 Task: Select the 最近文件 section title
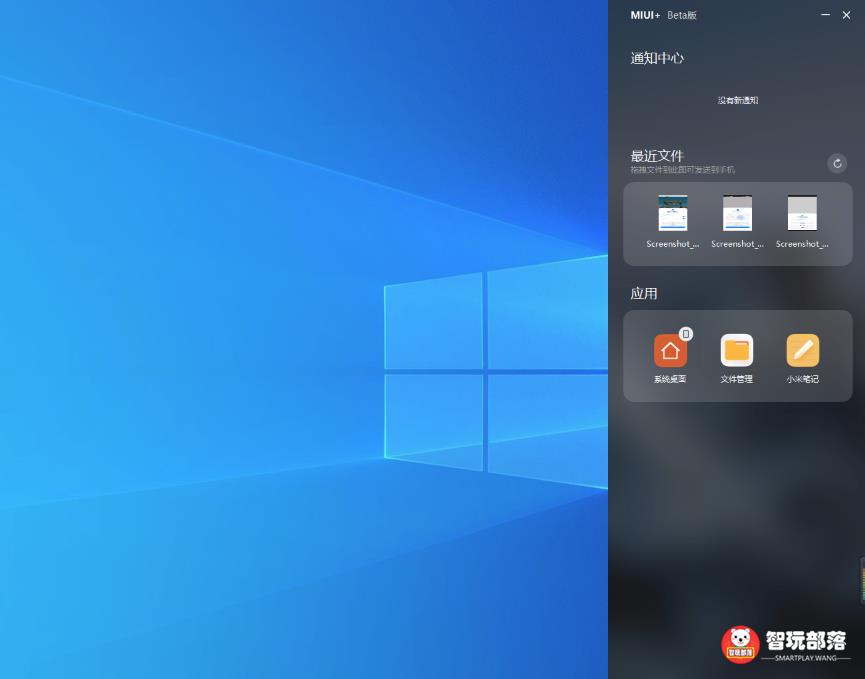pyautogui.click(x=657, y=156)
